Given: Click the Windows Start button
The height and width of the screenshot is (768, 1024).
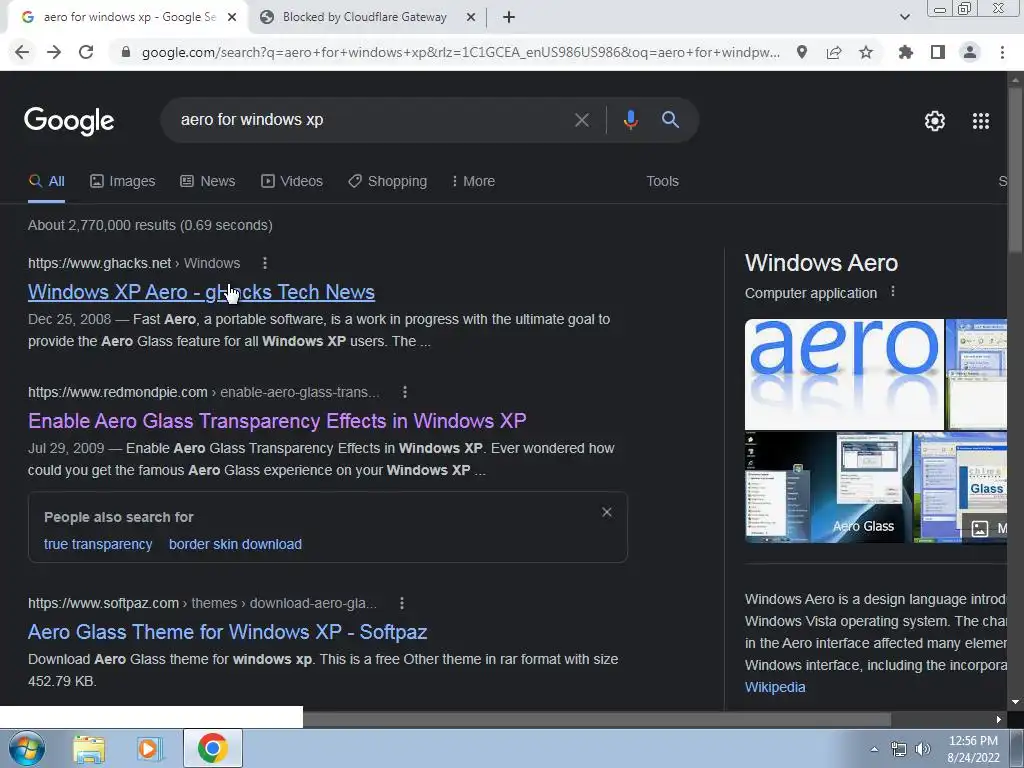Looking at the screenshot, I should 26,748.
